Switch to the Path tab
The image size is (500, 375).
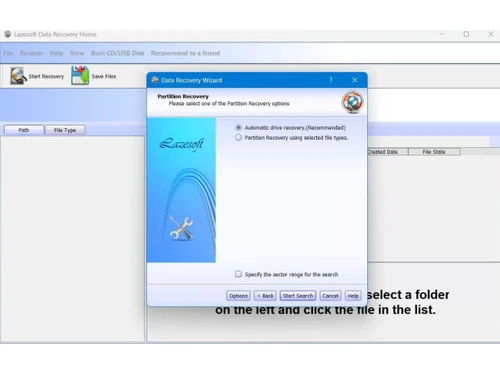click(24, 130)
